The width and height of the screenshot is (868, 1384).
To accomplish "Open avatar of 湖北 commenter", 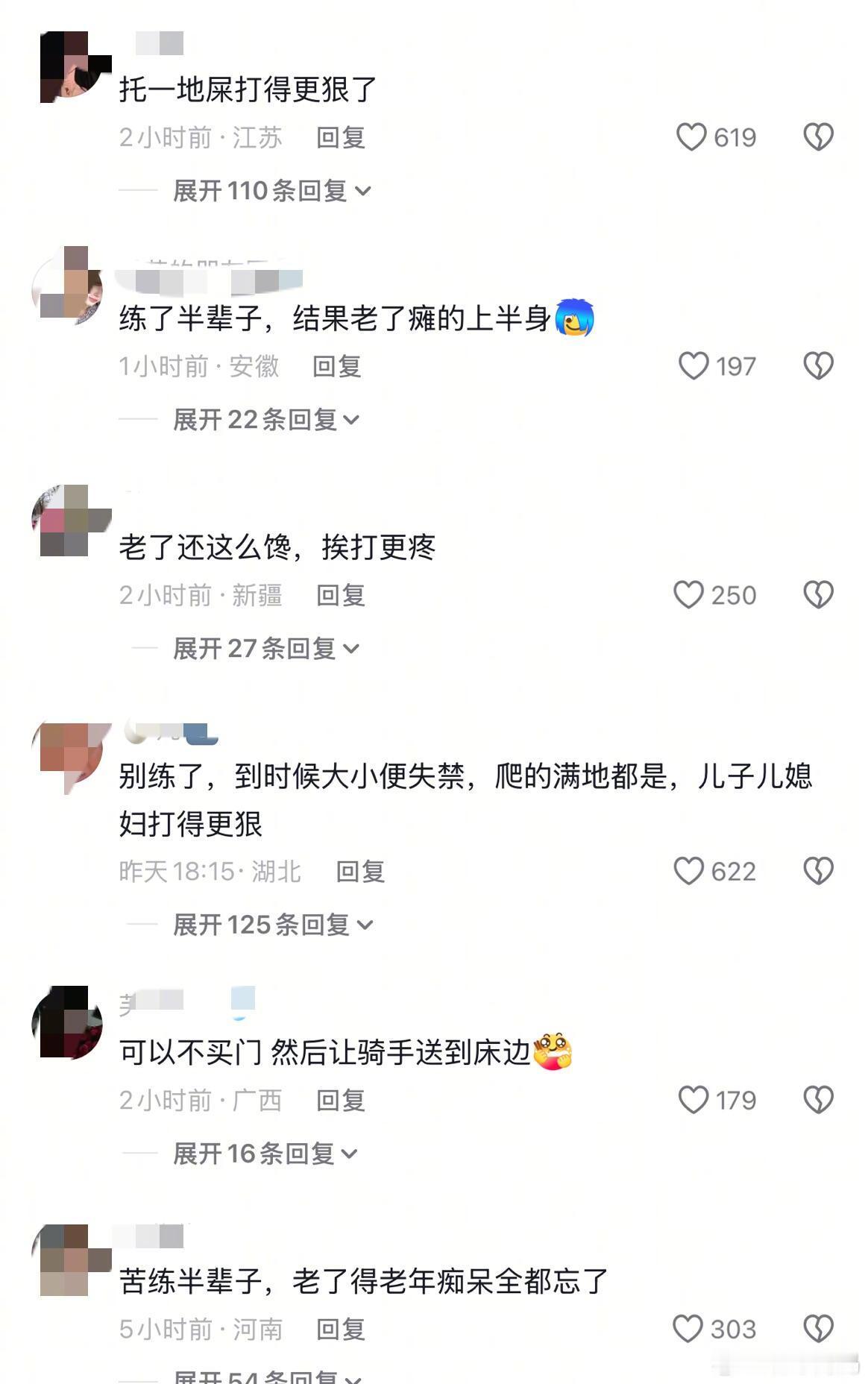I will point(70,757).
